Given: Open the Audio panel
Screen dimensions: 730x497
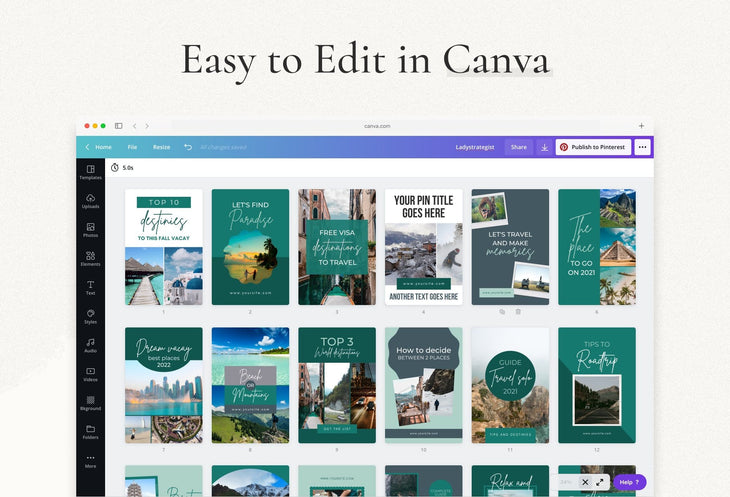Looking at the screenshot, I should [90, 345].
